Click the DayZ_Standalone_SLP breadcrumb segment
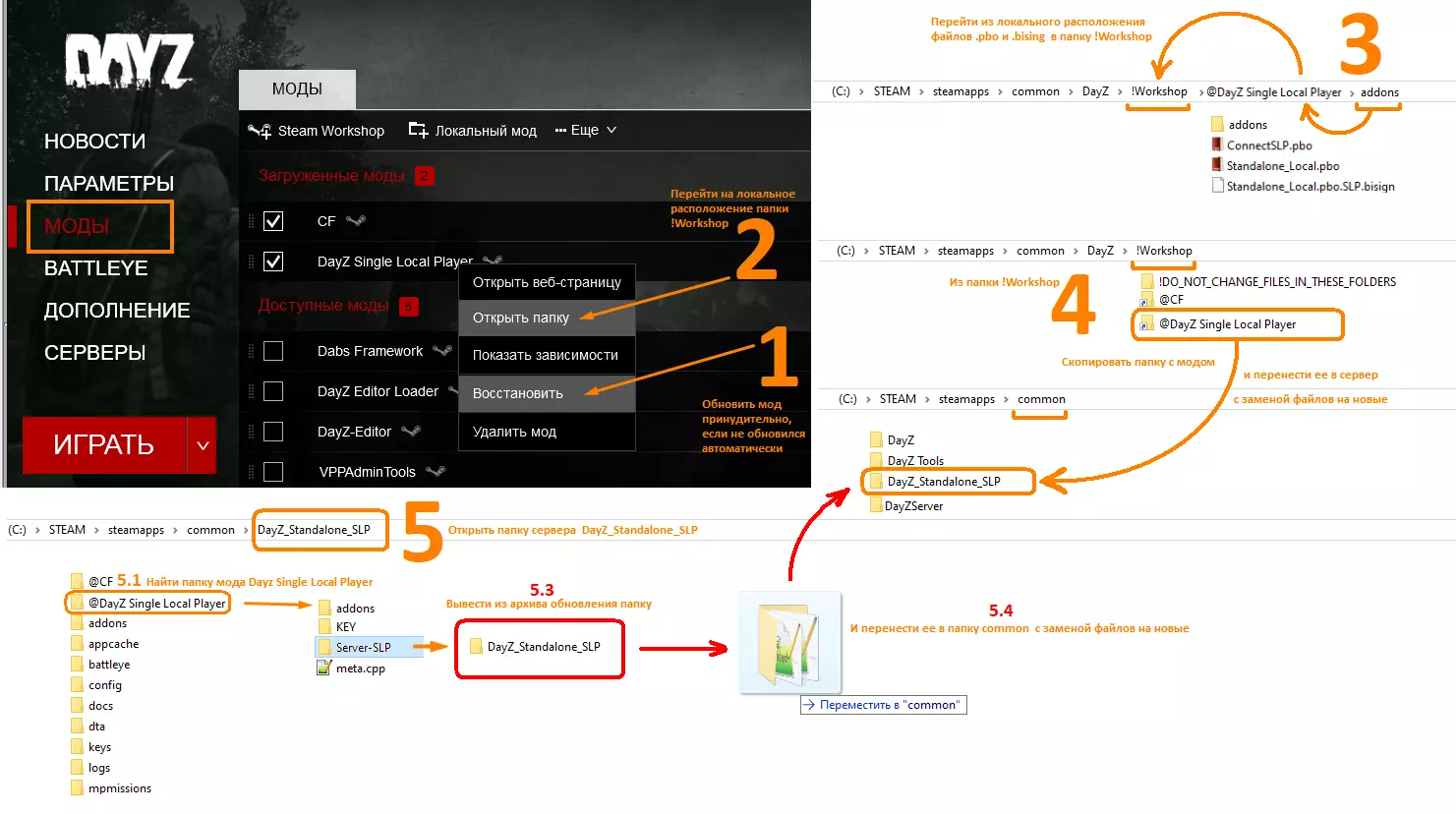The height and width of the screenshot is (814, 1456). coord(314,530)
